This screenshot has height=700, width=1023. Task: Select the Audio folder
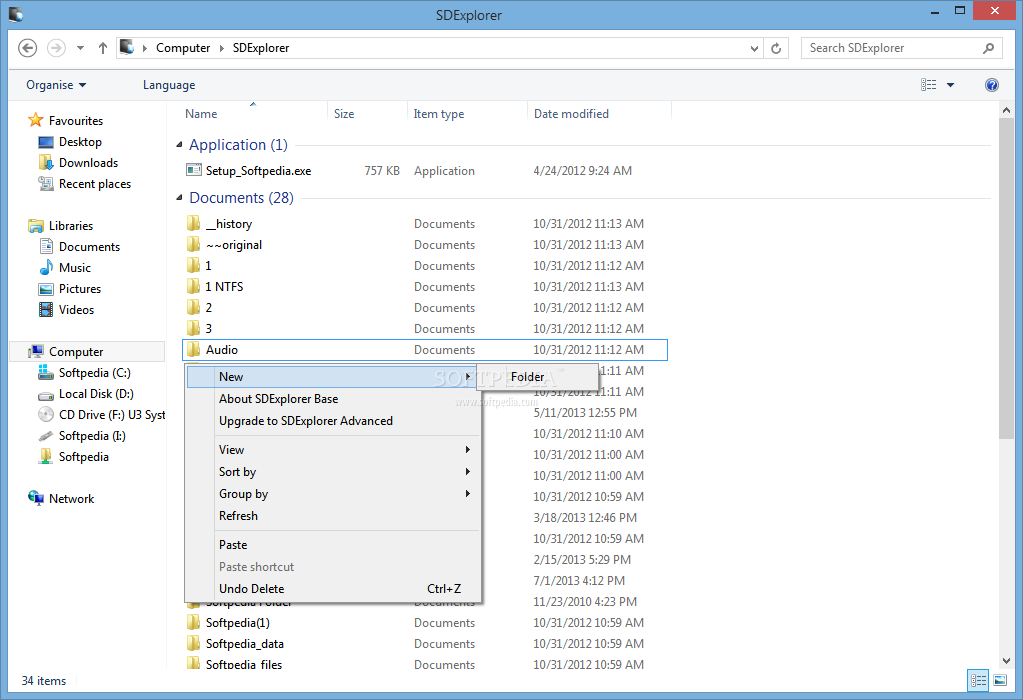(425, 350)
